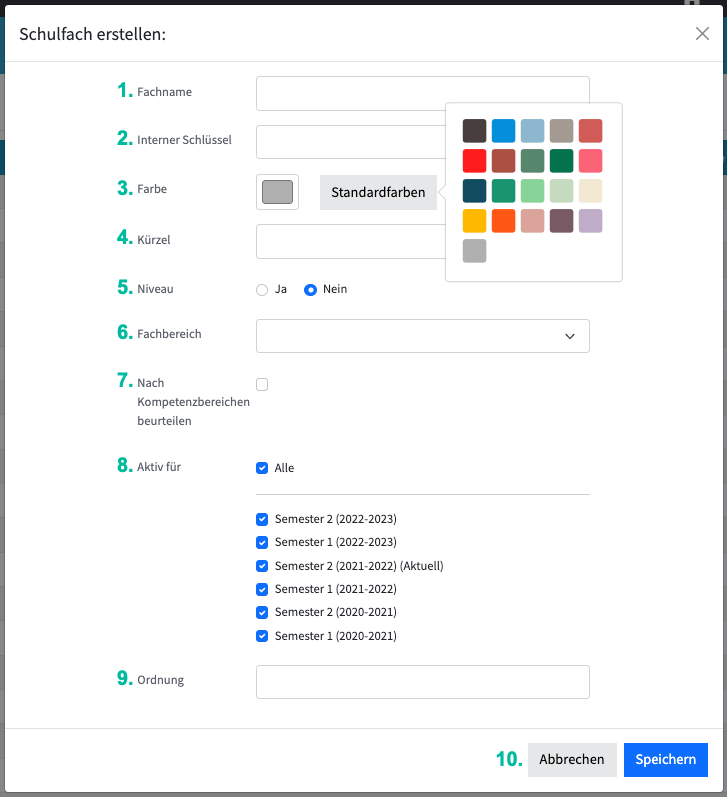Select Nein for Niveau
This screenshot has width=727, height=797.
pyautogui.click(x=310, y=290)
